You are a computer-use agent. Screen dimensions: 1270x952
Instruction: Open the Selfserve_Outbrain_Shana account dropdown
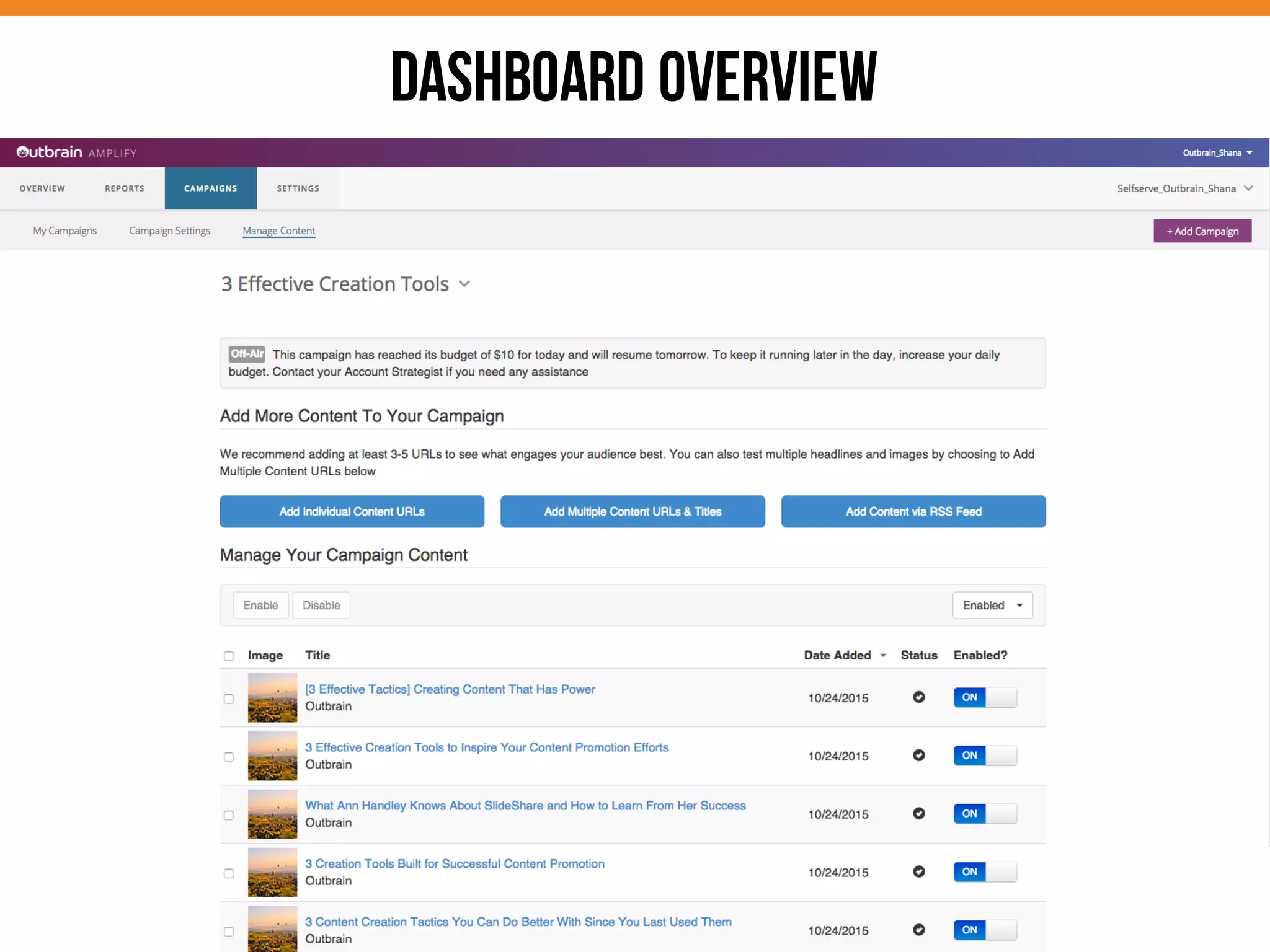pyautogui.click(x=1185, y=188)
